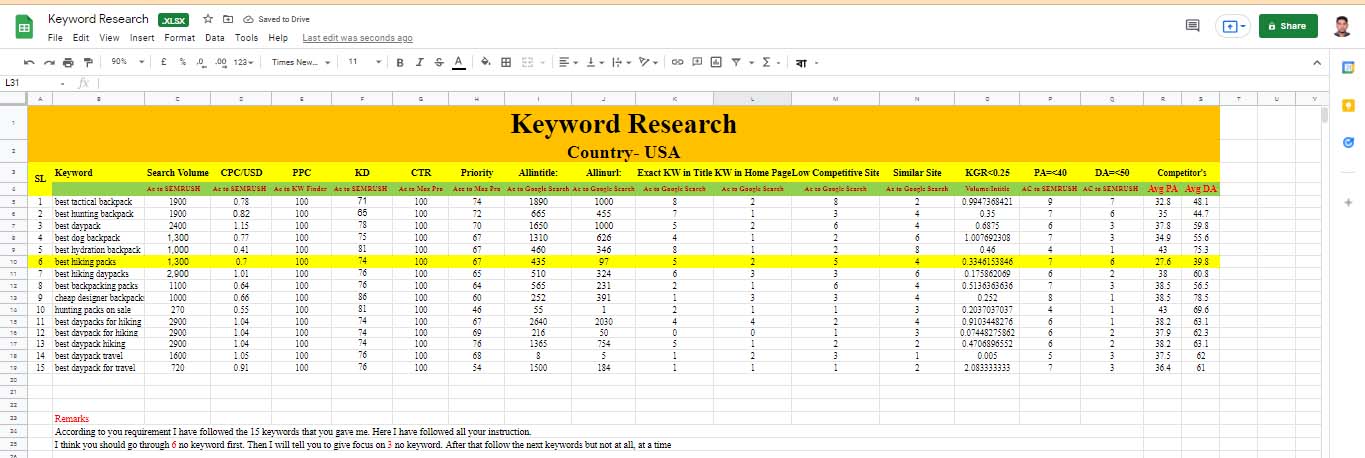The width and height of the screenshot is (1365, 458).
Task: Click the Name box showing L31
Action: coord(30,83)
